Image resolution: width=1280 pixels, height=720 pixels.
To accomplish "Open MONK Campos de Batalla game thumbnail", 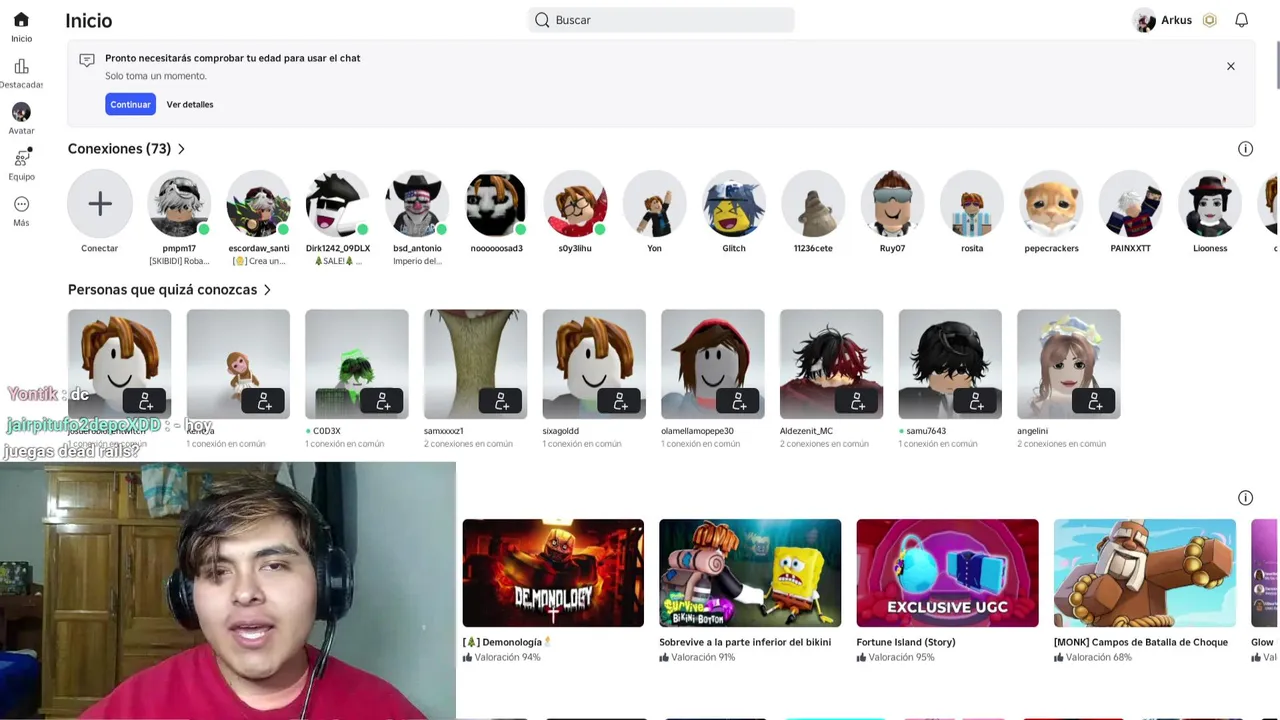I will (1144, 573).
